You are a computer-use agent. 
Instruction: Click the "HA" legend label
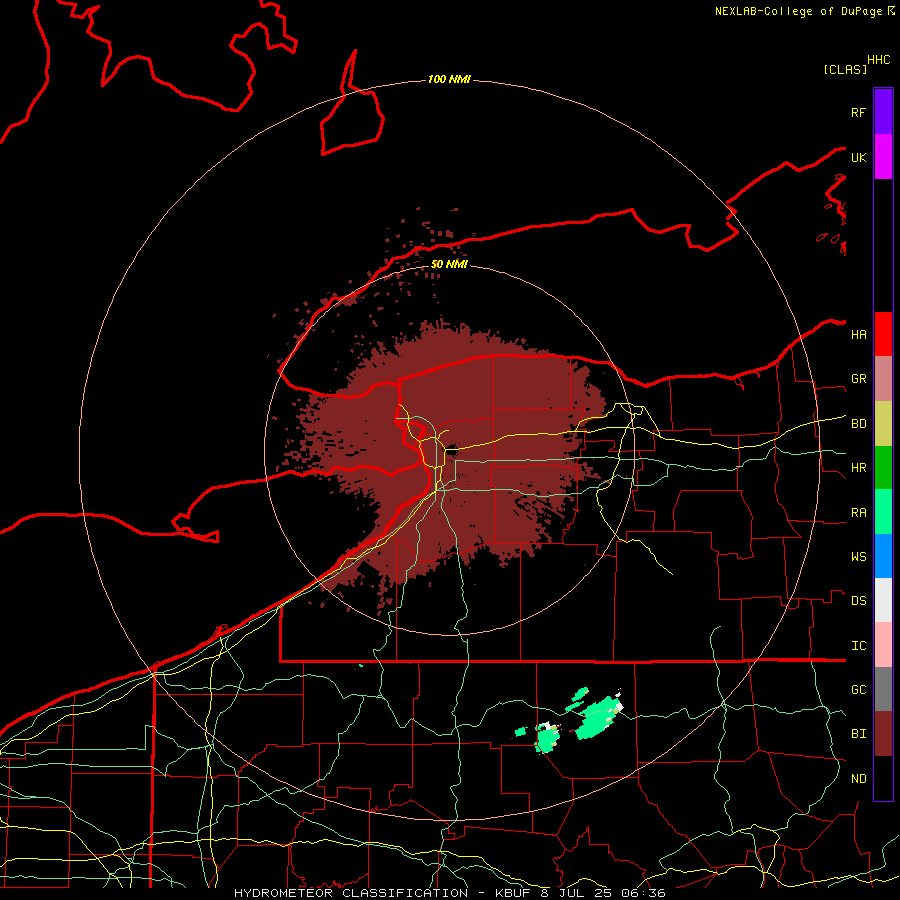(x=858, y=335)
